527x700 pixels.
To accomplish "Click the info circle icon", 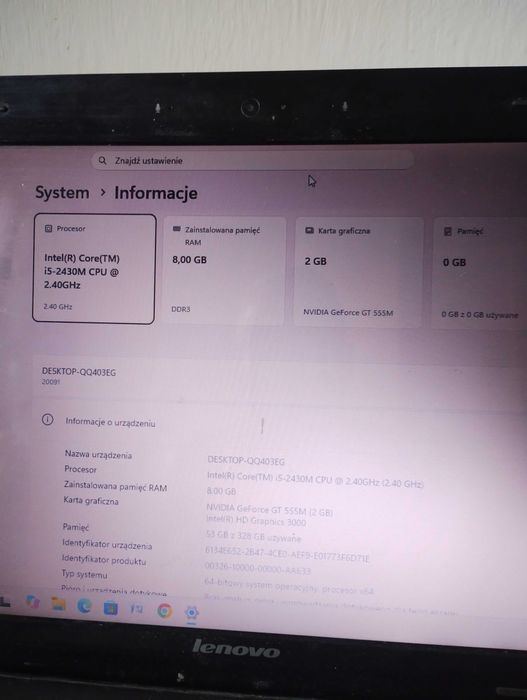I will point(47,420).
